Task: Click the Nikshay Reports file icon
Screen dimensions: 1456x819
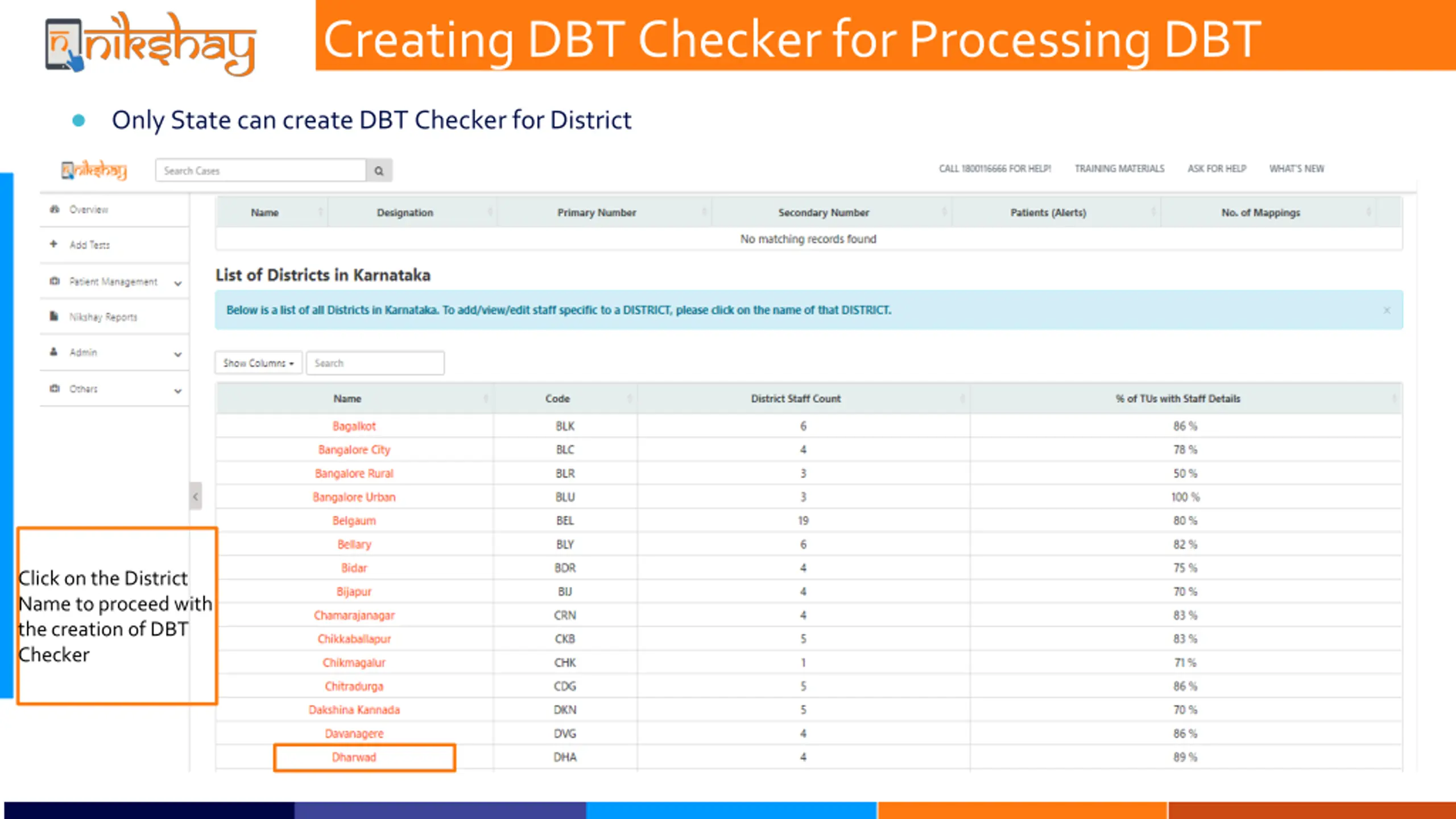Action: [54, 316]
